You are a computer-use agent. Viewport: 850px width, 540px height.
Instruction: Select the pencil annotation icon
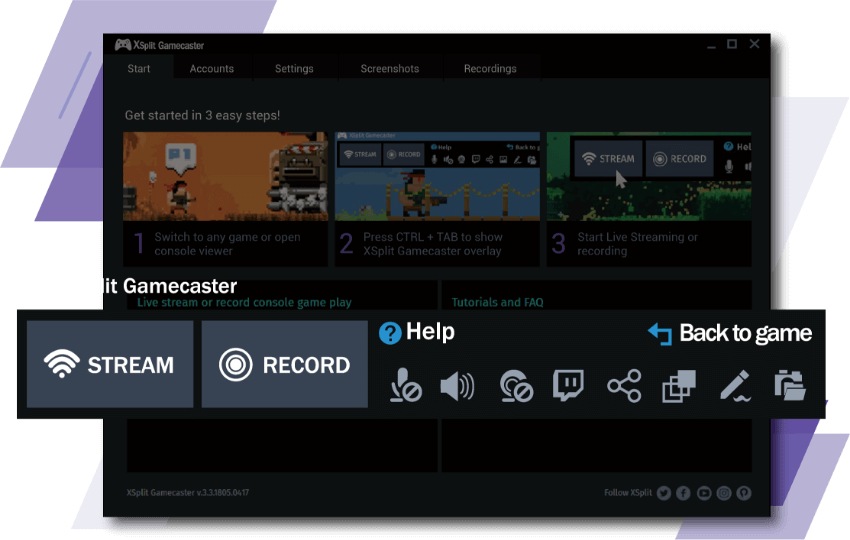pos(735,385)
